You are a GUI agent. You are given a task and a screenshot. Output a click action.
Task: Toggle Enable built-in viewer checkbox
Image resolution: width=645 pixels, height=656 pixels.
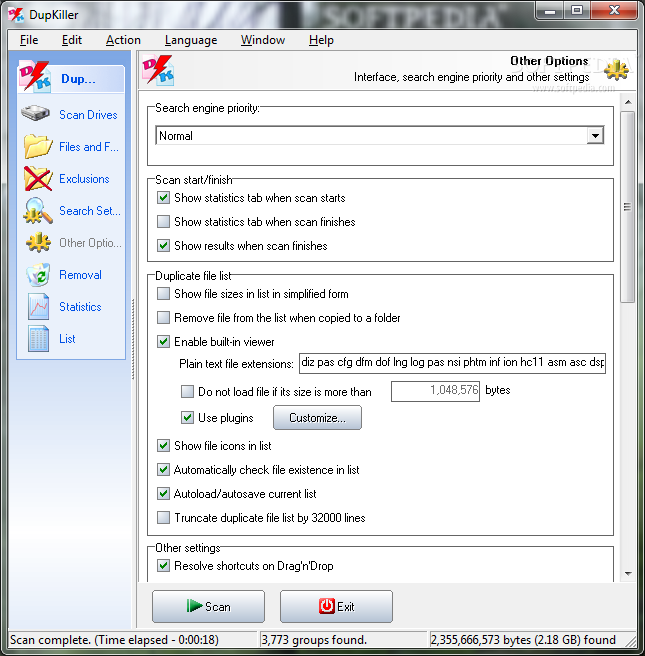click(163, 342)
